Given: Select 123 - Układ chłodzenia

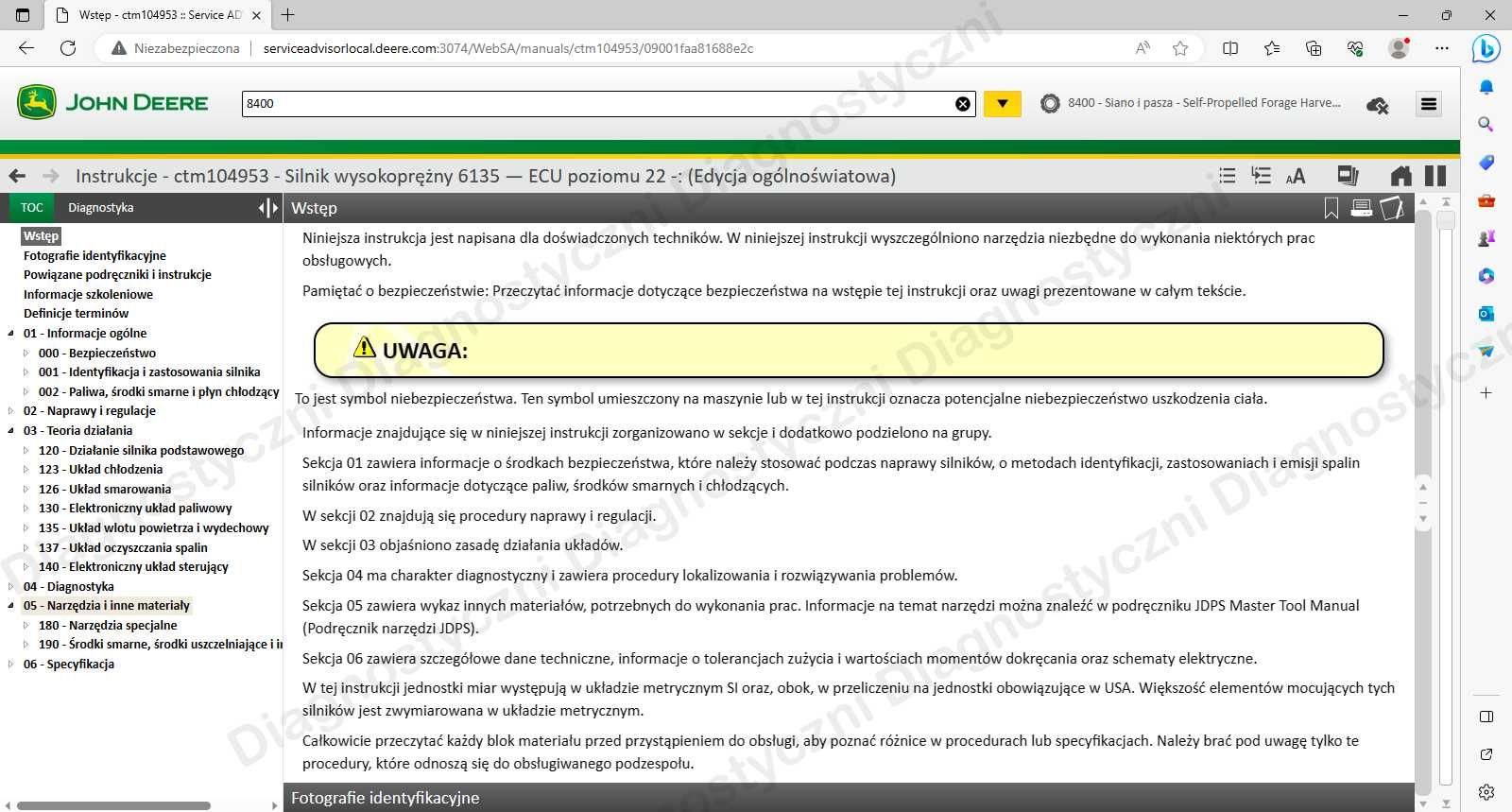Looking at the screenshot, I should click(x=100, y=470).
